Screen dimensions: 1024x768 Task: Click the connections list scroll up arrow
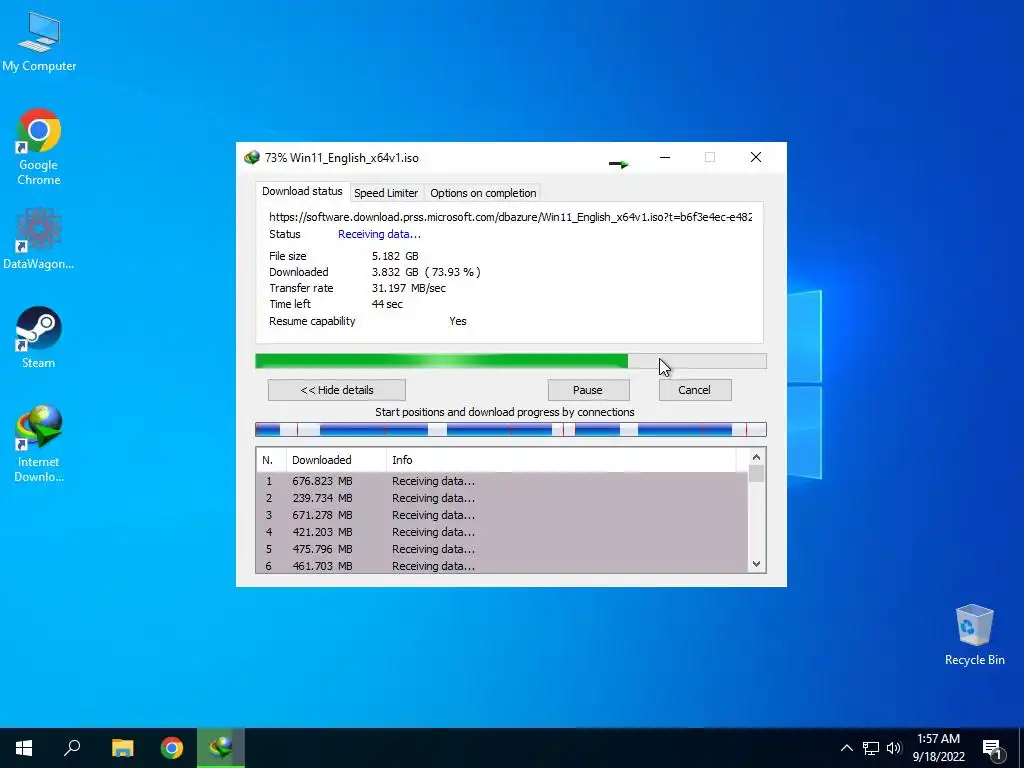click(756, 457)
